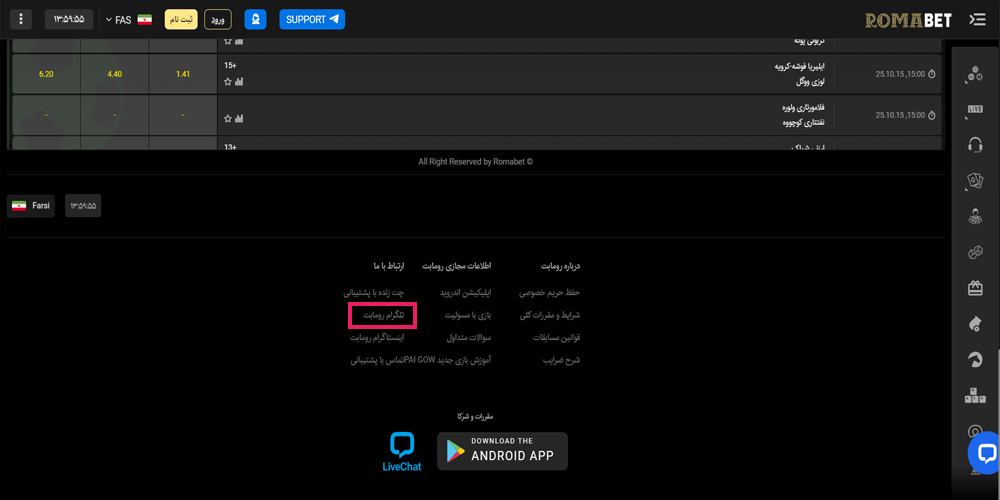1000x500 pixels.
Task: Collapse the sidebar with the menu toggle icon
Action: [x=977, y=20]
